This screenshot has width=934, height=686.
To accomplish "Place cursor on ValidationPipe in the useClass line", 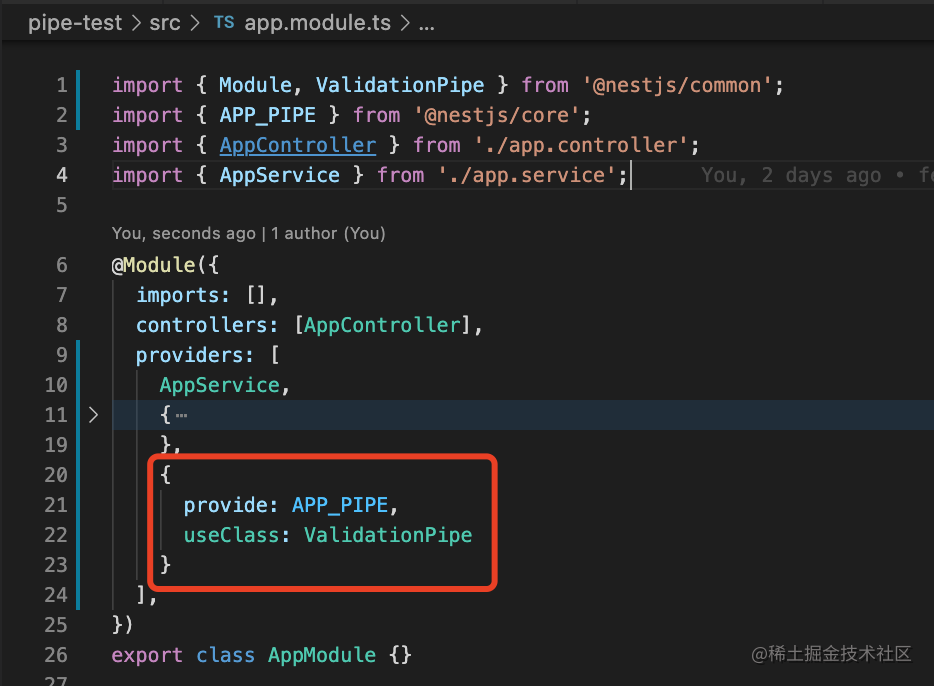I will click(x=388, y=535).
